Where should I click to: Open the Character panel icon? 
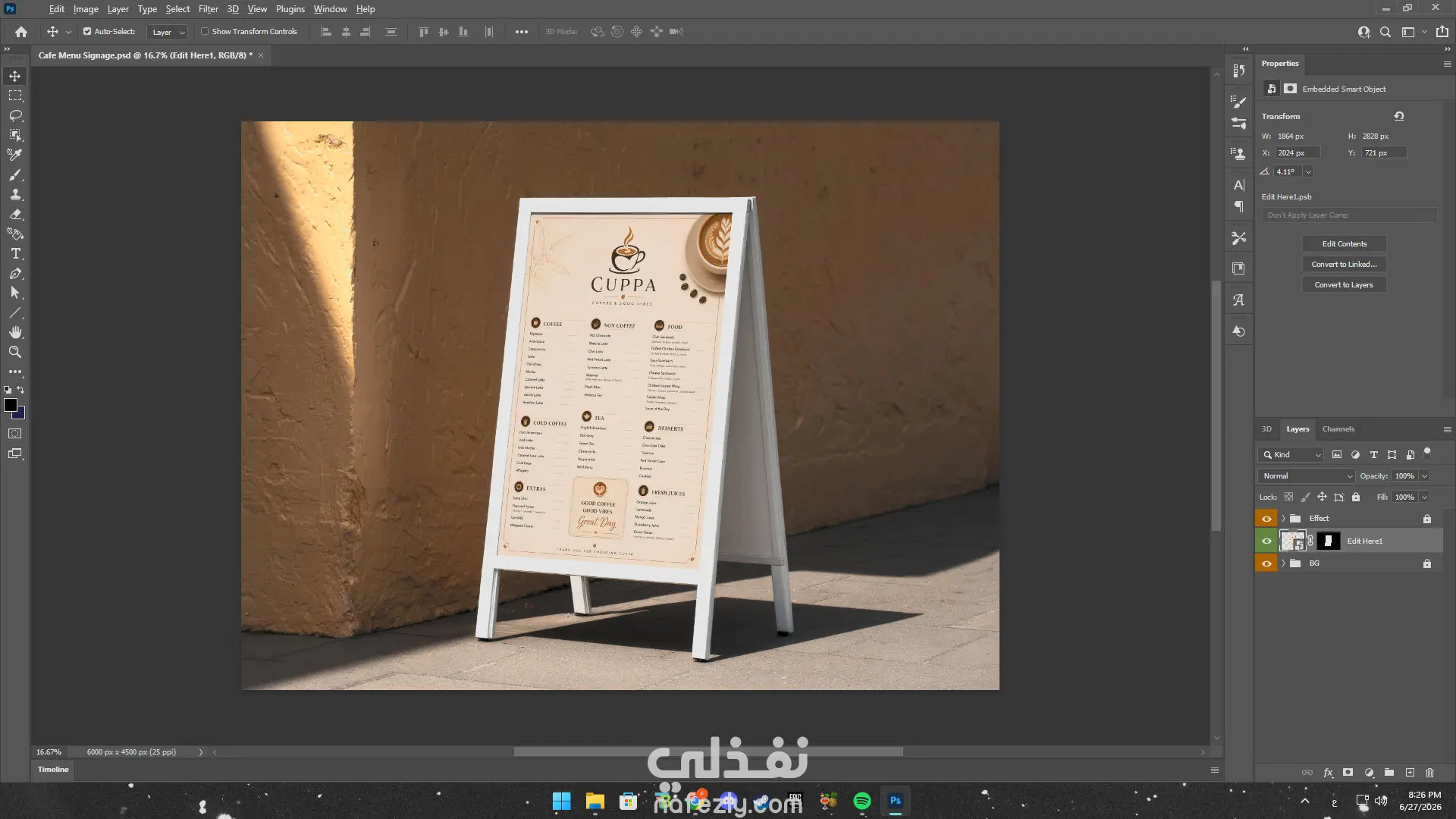1238,185
